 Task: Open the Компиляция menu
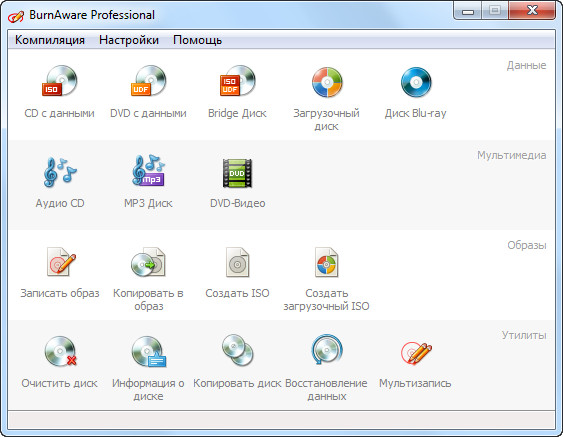pos(50,40)
